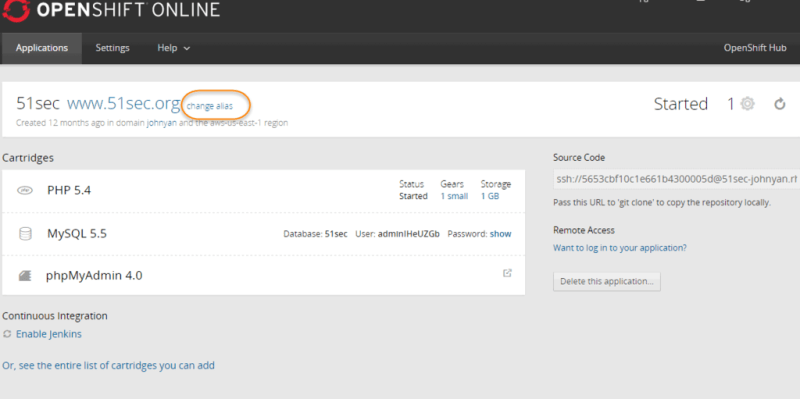Click the Delete this application button
The image size is (800, 399).
pyautogui.click(x=607, y=282)
